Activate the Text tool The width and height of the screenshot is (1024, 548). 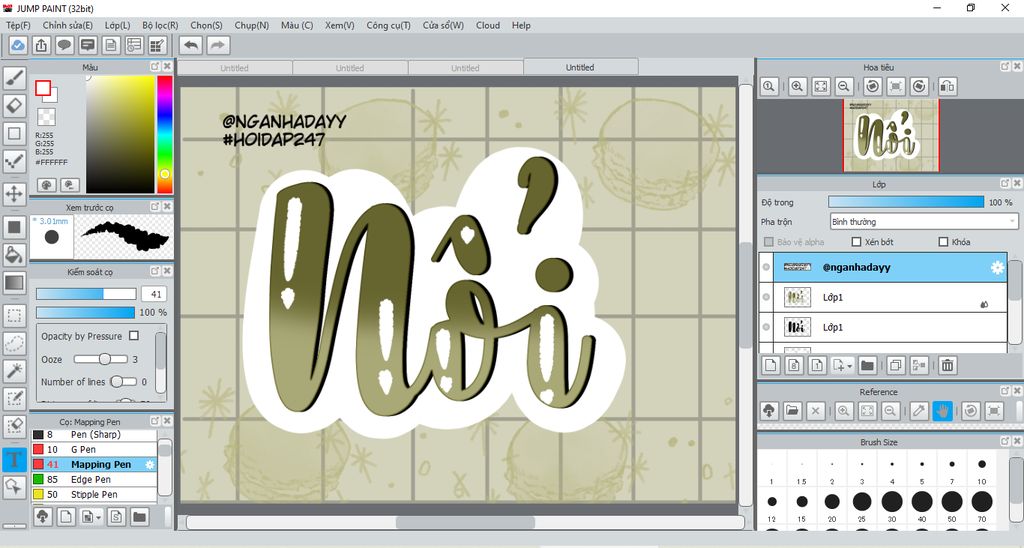(14, 460)
